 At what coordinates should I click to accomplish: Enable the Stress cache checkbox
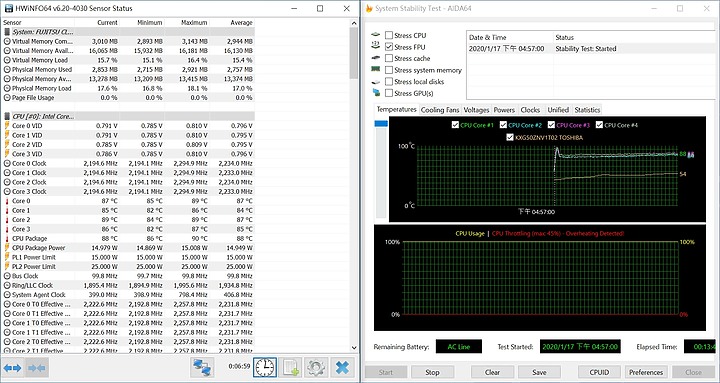click(389, 58)
